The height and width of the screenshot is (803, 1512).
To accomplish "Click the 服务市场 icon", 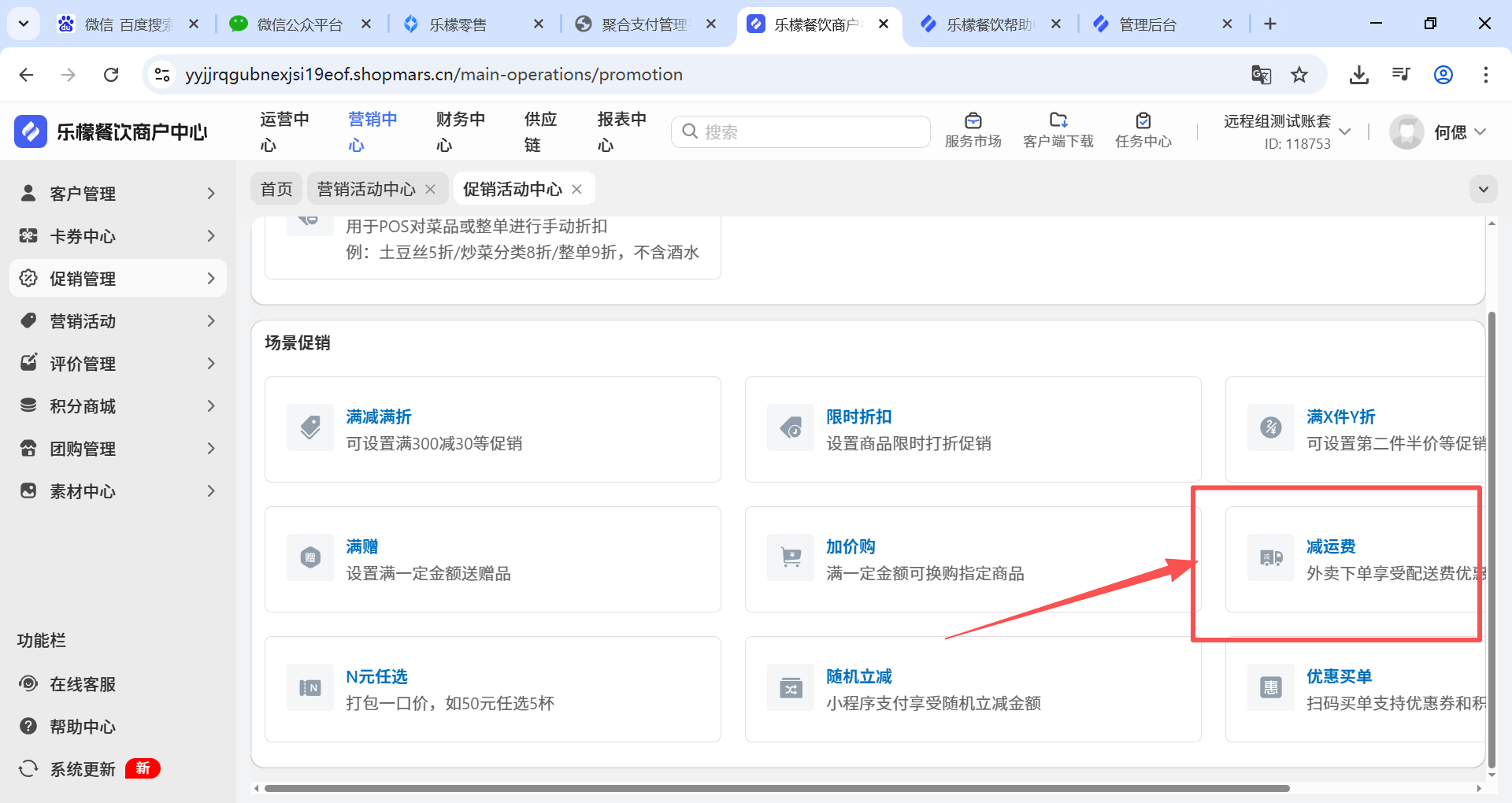I will click(x=973, y=120).
